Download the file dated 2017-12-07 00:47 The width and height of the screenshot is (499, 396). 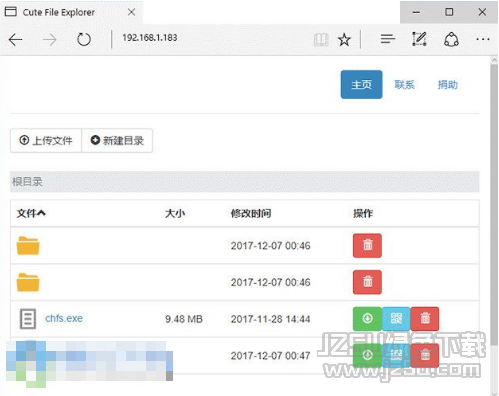367,355
